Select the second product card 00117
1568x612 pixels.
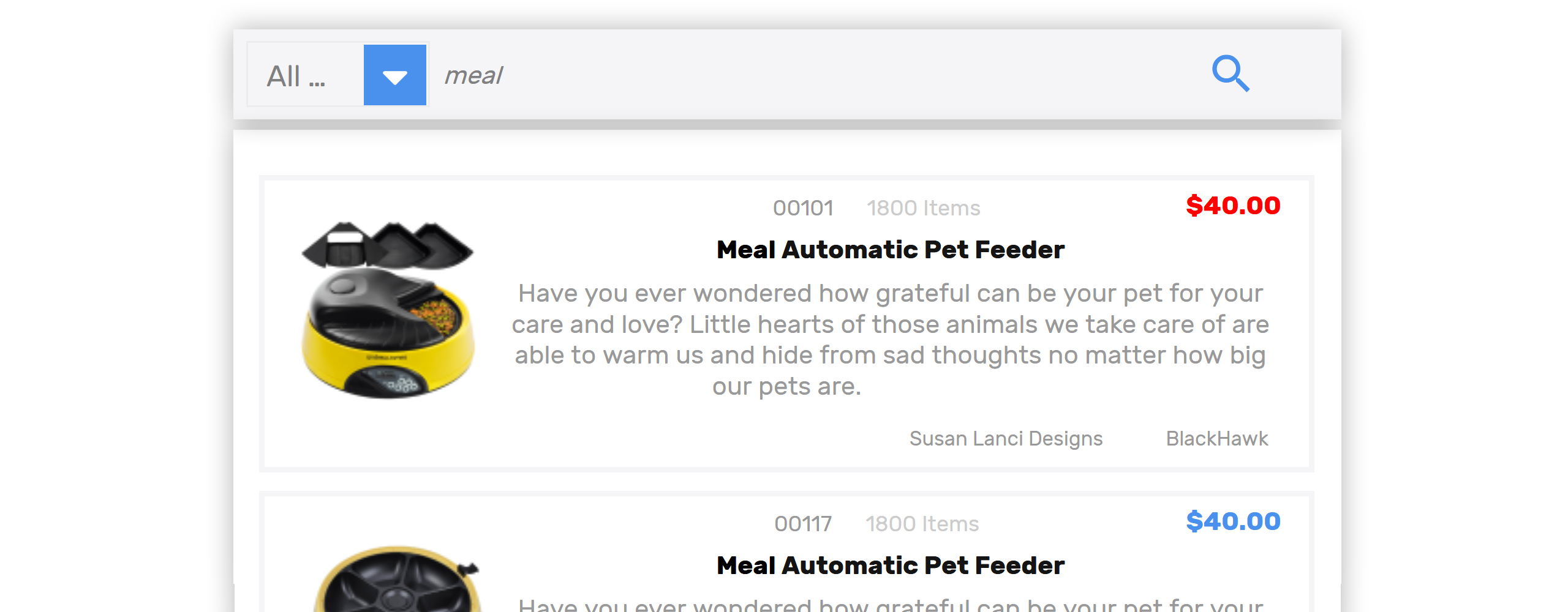[x=786, y=552]
